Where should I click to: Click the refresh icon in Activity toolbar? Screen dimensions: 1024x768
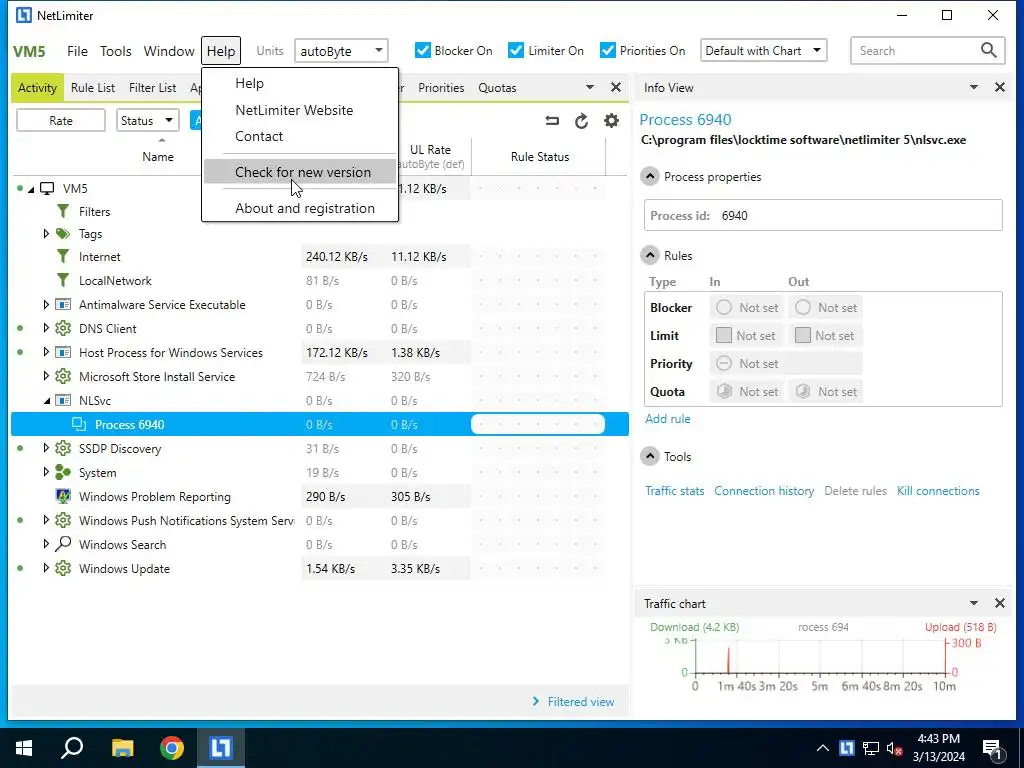(x=581, y=121)
